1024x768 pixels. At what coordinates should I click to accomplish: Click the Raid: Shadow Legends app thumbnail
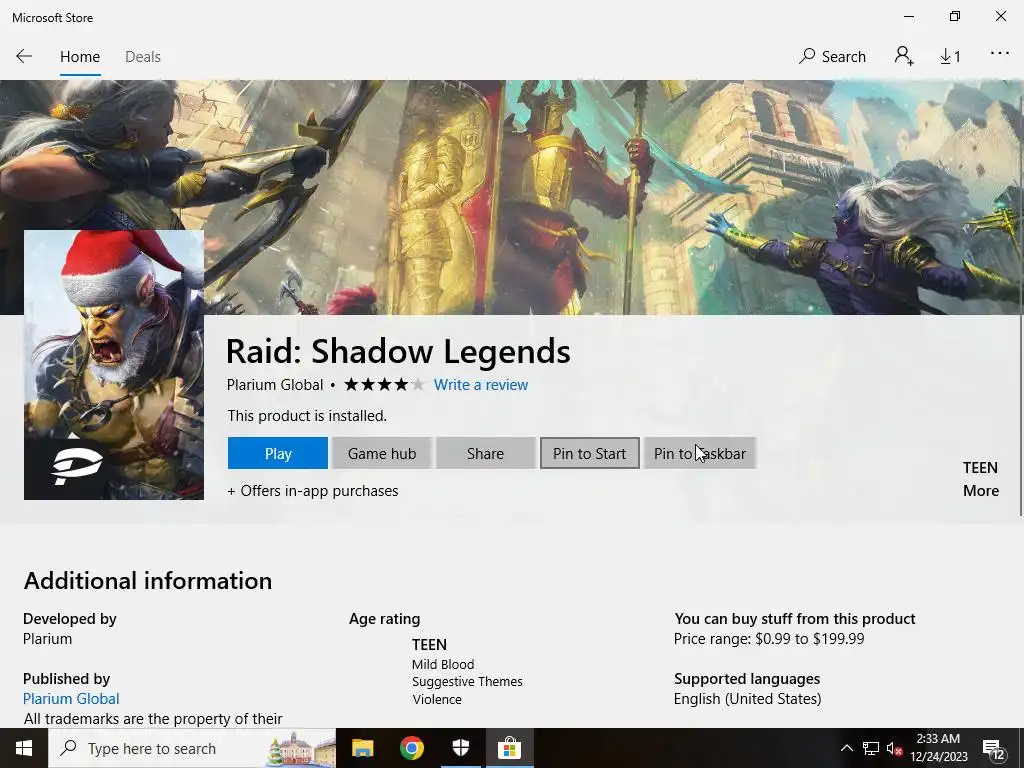(114, 365)
